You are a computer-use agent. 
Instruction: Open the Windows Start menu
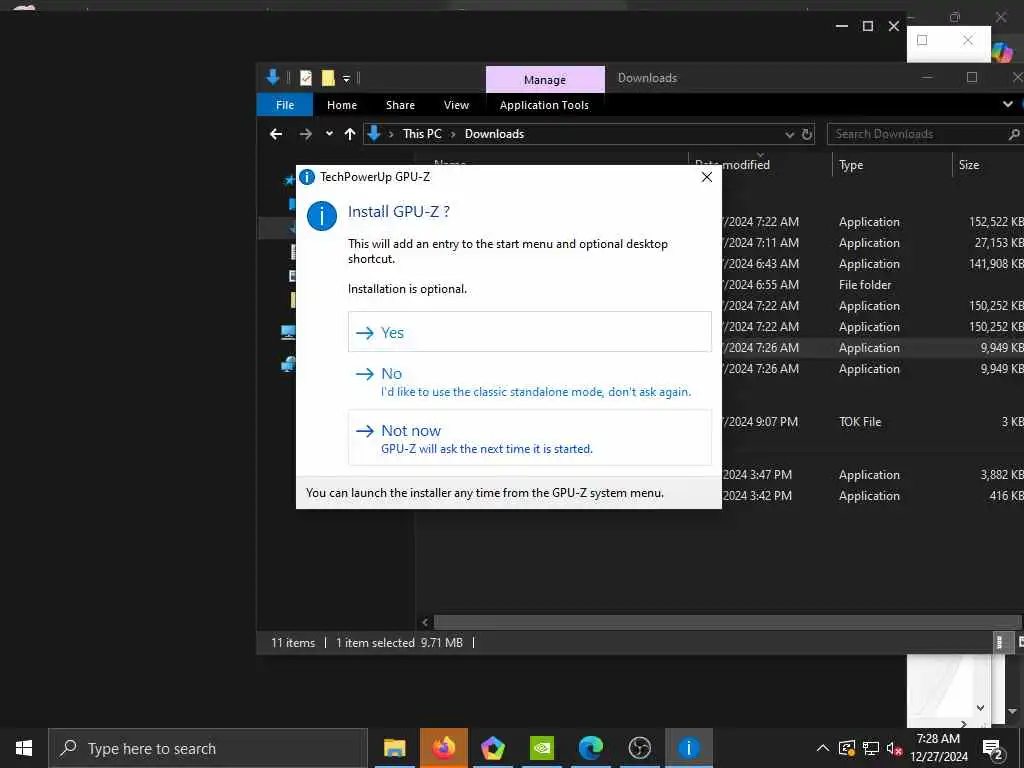(24, 748)
